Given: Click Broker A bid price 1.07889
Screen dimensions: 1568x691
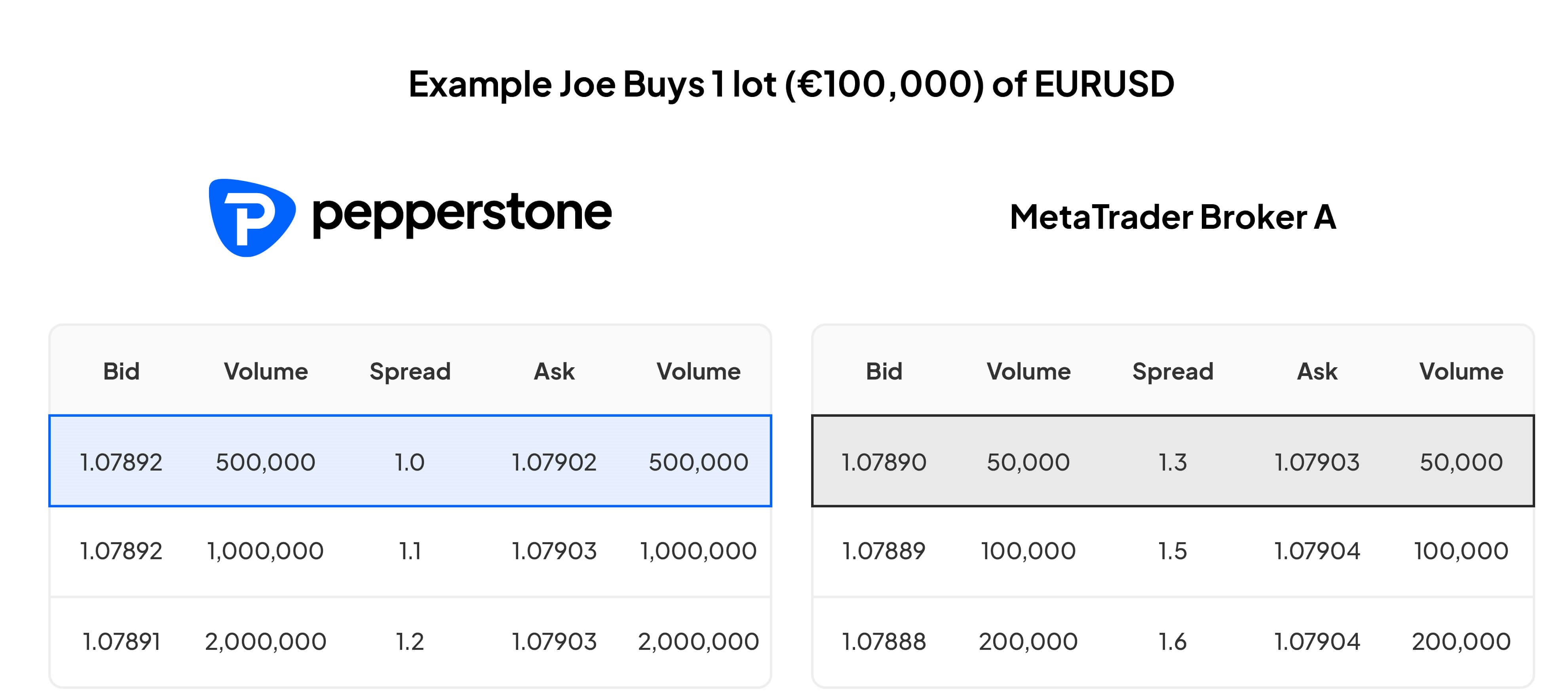Looking at the screenshot, I should [883, 551].
